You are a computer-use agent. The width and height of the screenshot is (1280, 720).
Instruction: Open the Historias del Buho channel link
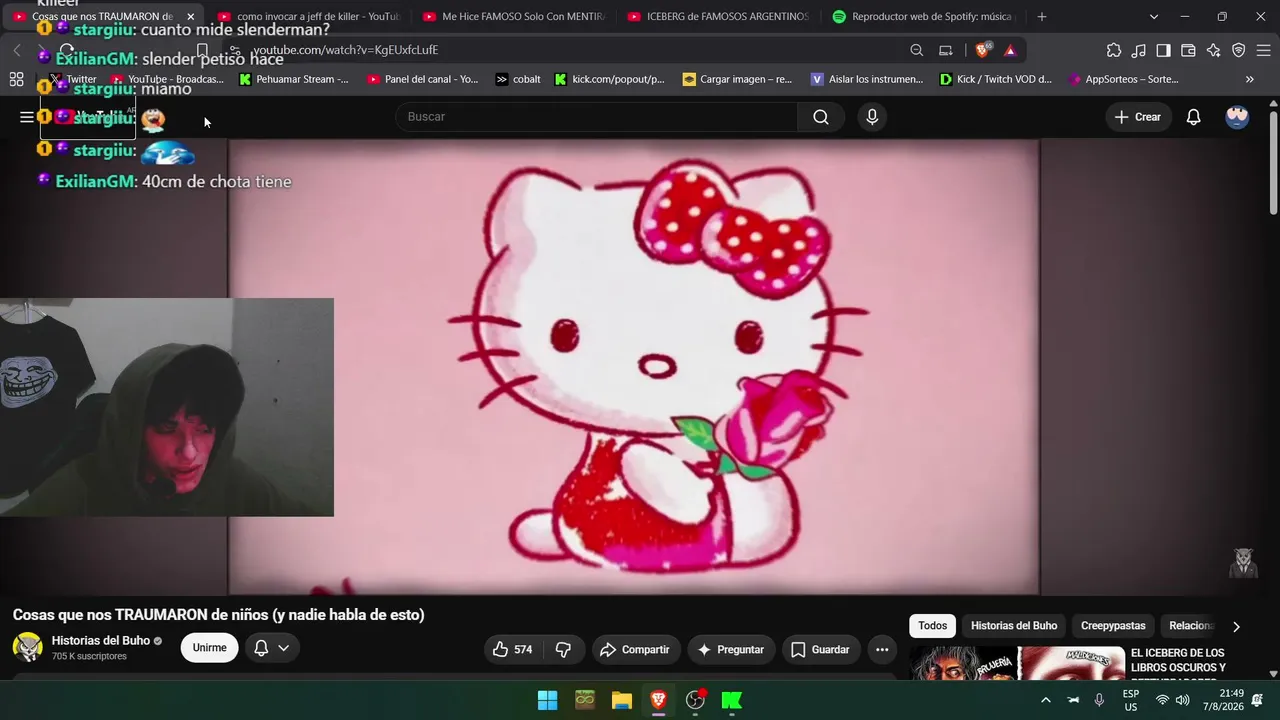(101, 641)
